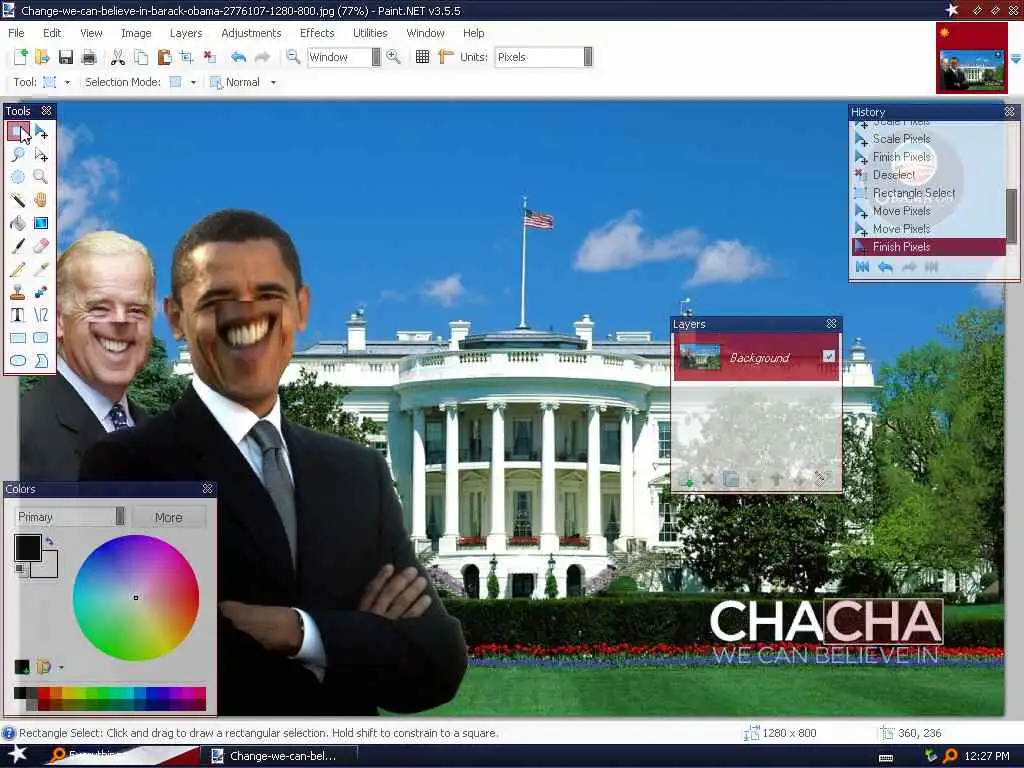The height and width of the screenshot is (768, 1024).
Task: Rewind history with the History panel button
Action: 863,266
